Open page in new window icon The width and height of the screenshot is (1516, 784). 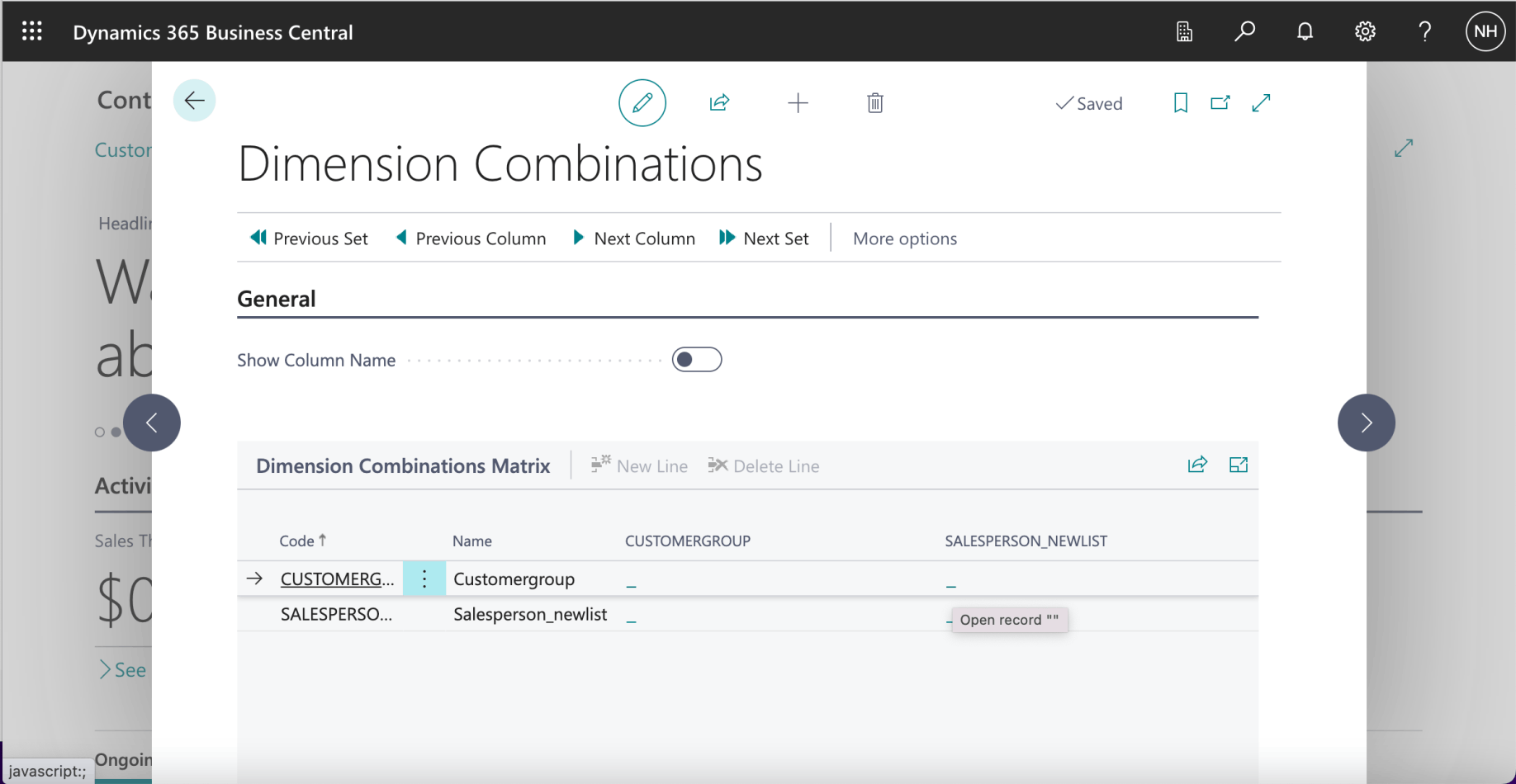click(1220, 103)
